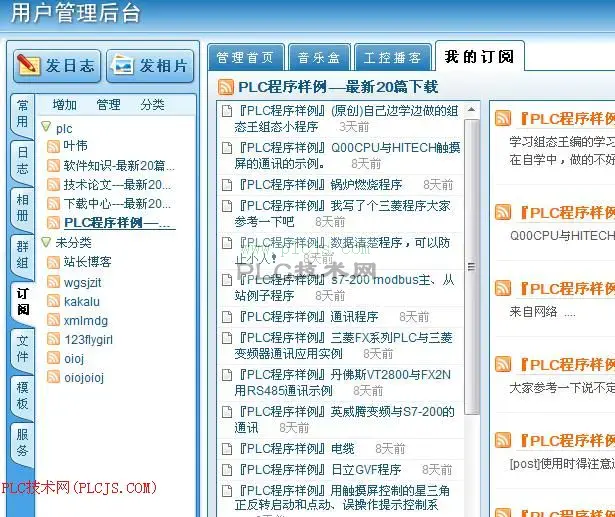Viewport: 615px width, 517px height.
Task: Click RSS icon of article summary 来自网络
Action: tap(503, 288)
